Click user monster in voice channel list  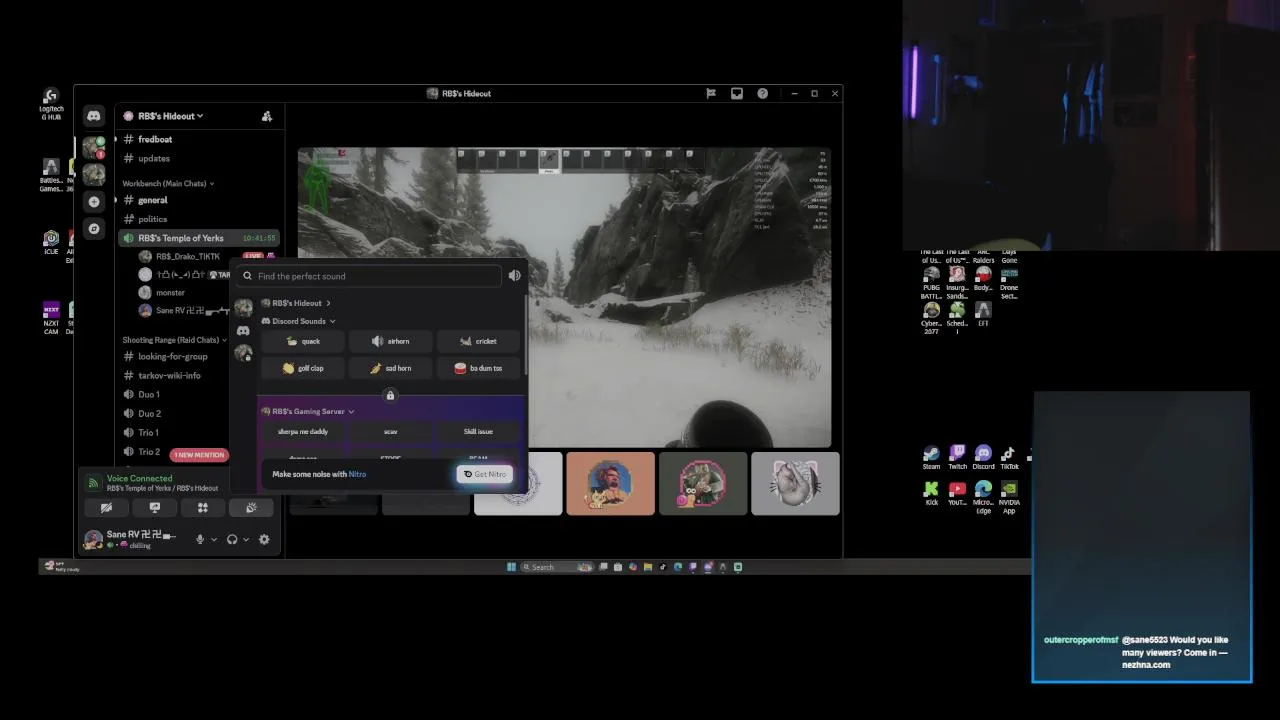point(170,292)
